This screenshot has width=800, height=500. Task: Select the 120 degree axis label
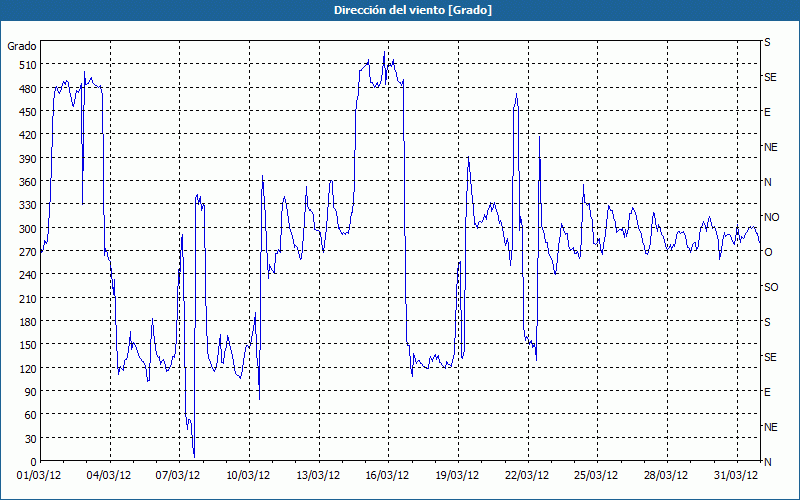pyautogui.click(x=28, y=368)
